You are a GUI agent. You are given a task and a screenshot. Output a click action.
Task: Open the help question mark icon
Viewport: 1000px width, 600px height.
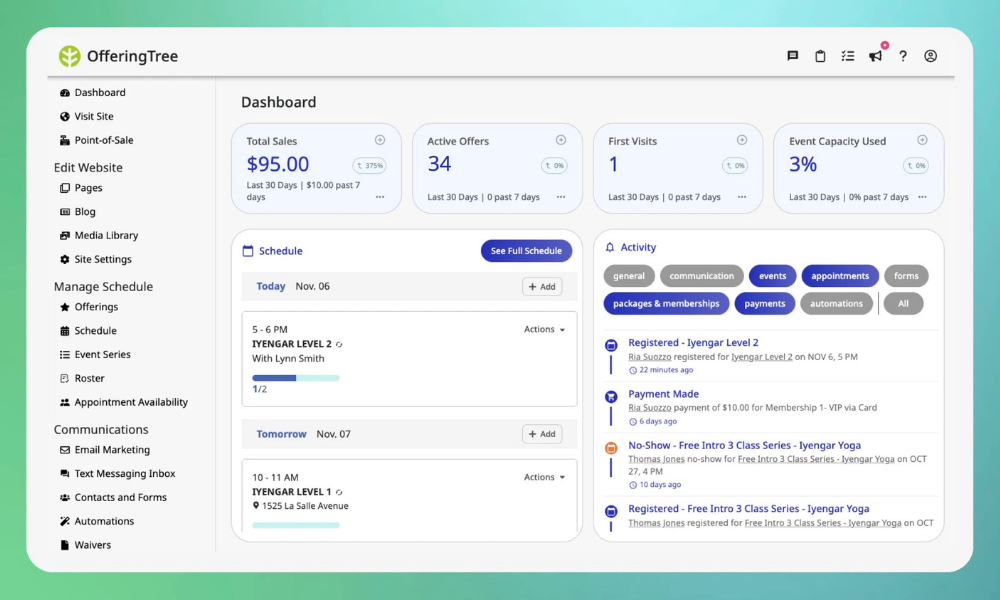pyautogui.click(x=903, y=56)
